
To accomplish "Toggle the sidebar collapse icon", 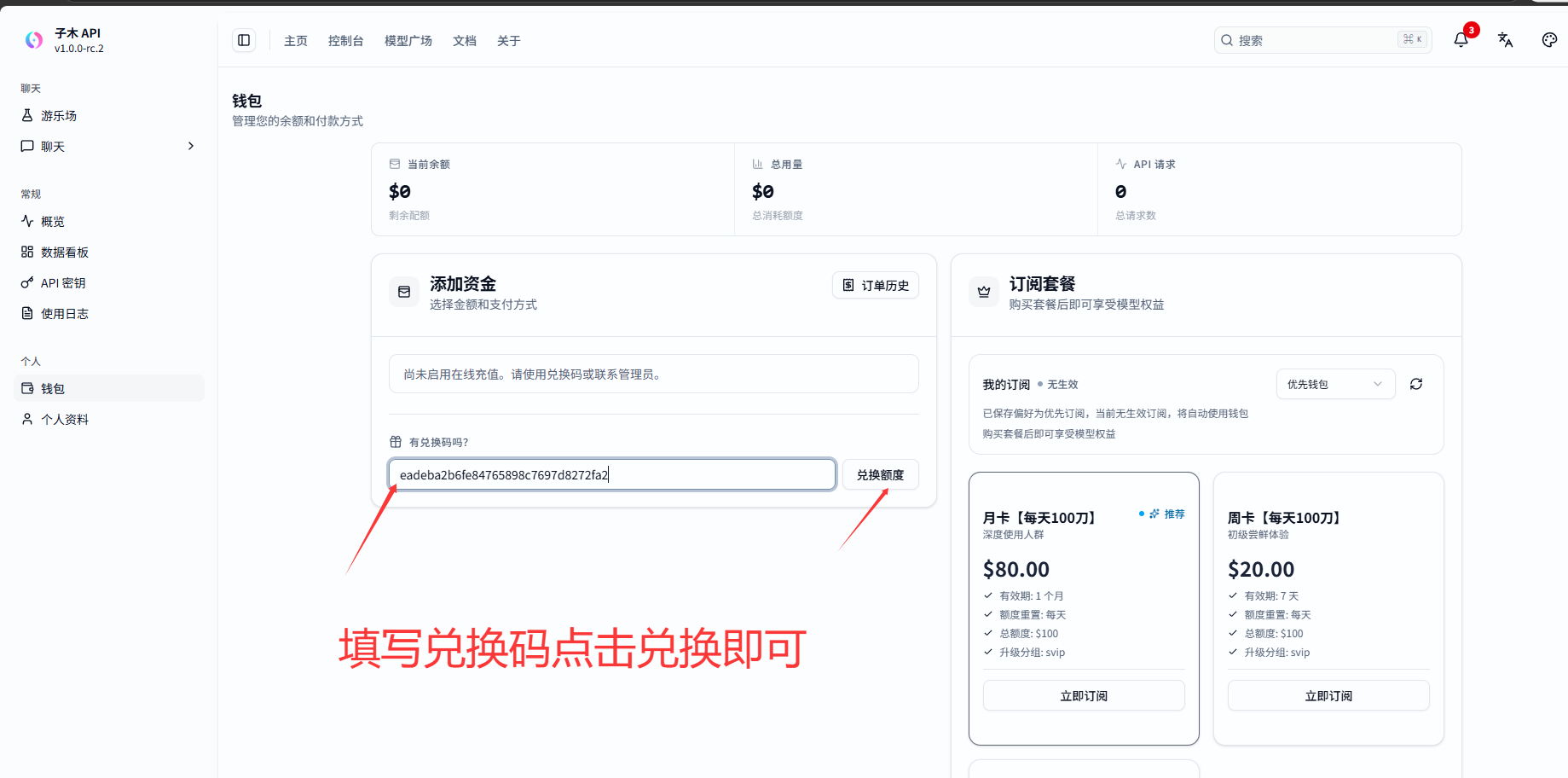I will (x=244, y=40).
